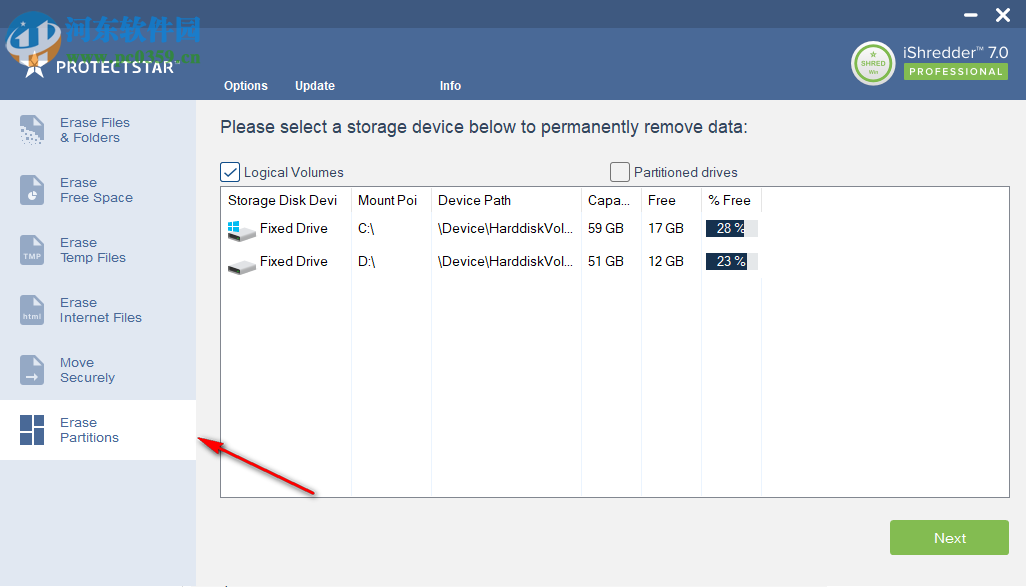This screenshot has height=587, width=1027.
Task: Click the 28 % free space bar
Action: pos(731,228)
